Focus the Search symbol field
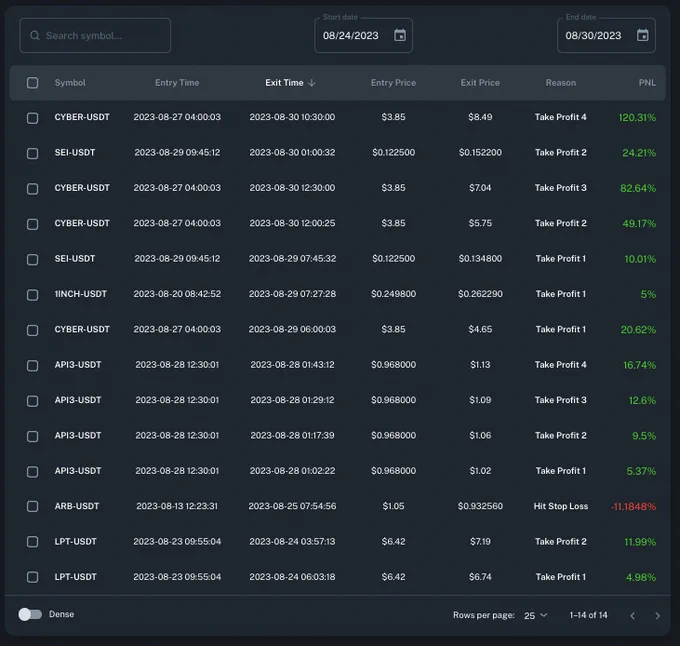Viewport: 680px width, 646px height. point(95,36)
